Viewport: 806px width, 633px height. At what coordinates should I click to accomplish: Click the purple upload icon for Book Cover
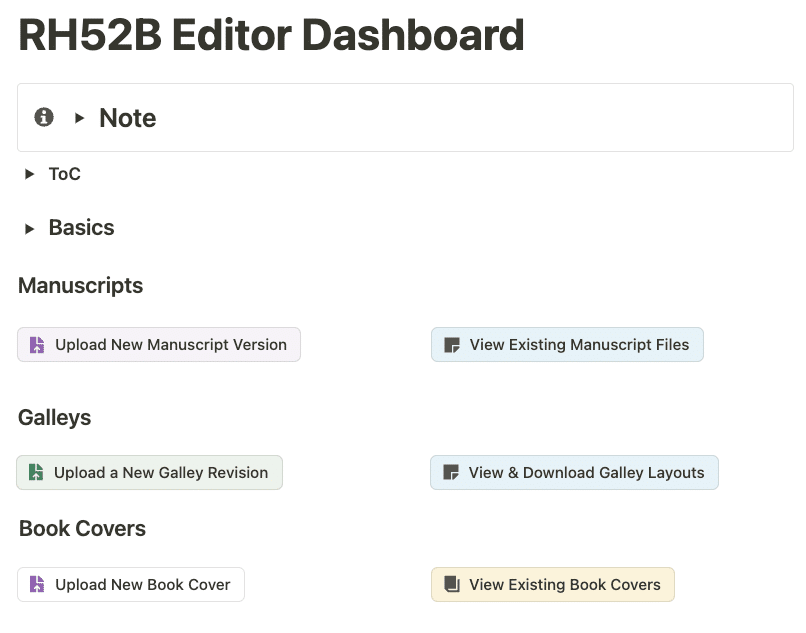tap(36, 585)
